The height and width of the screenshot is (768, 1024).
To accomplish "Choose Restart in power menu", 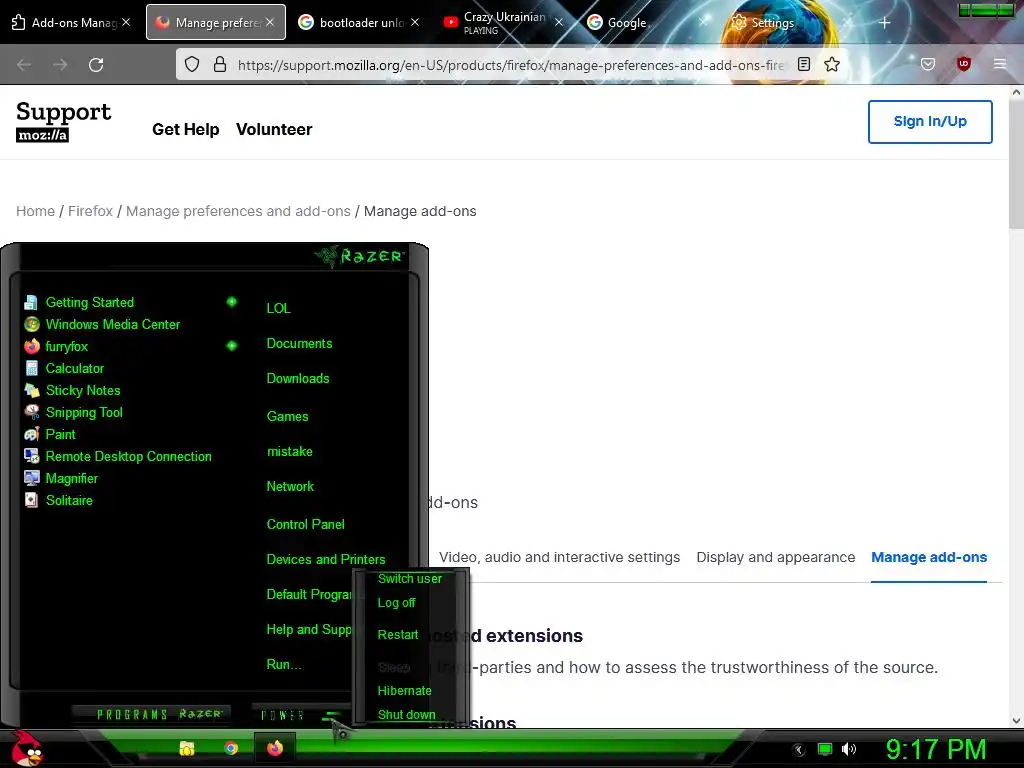I will click(398, 635).
